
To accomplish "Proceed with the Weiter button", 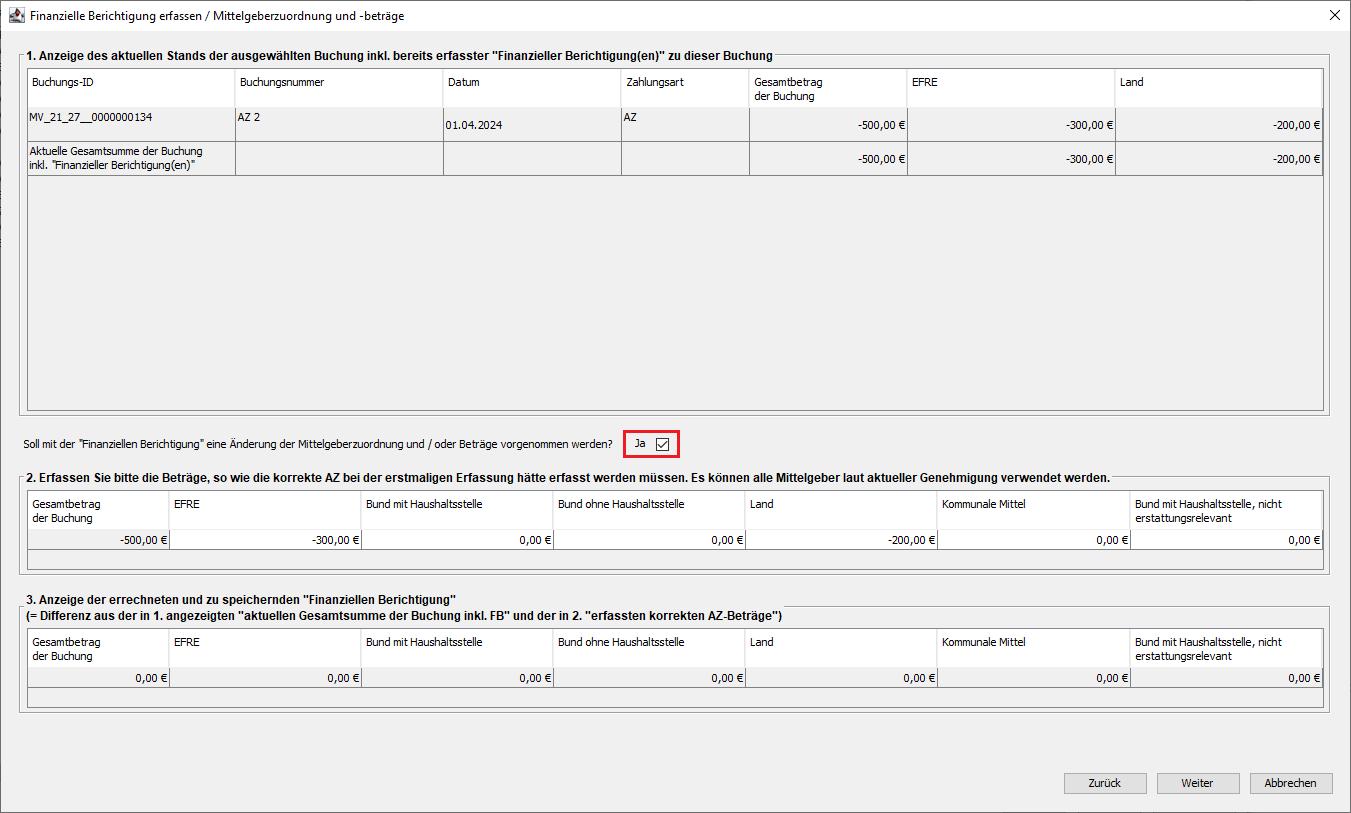I will click(1197, 783).
